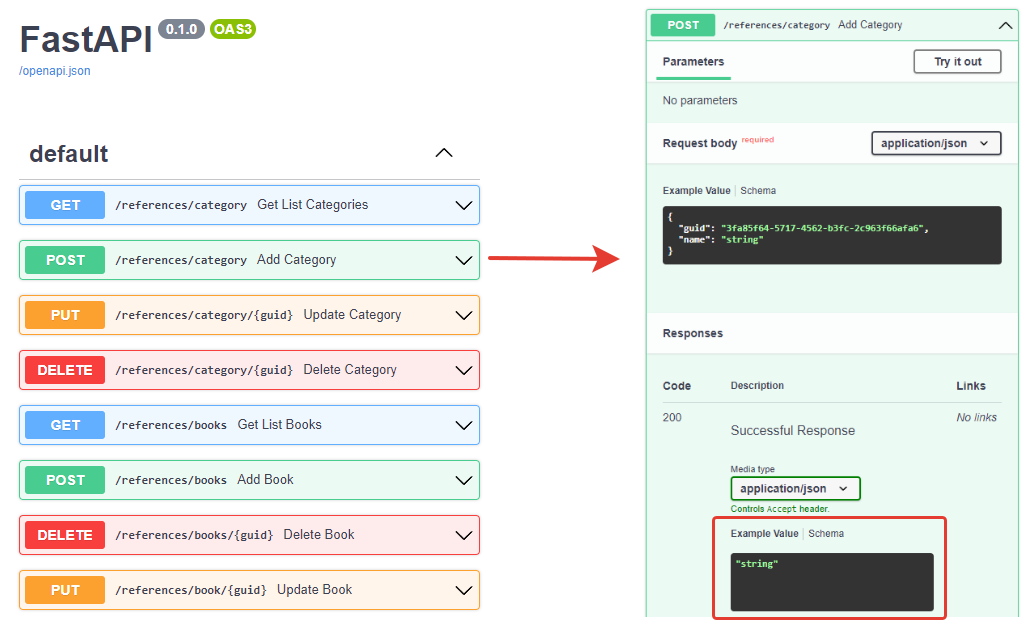Click the request body example JSON block
This screenshot has width=1033, height=622.
click(832, 235)
